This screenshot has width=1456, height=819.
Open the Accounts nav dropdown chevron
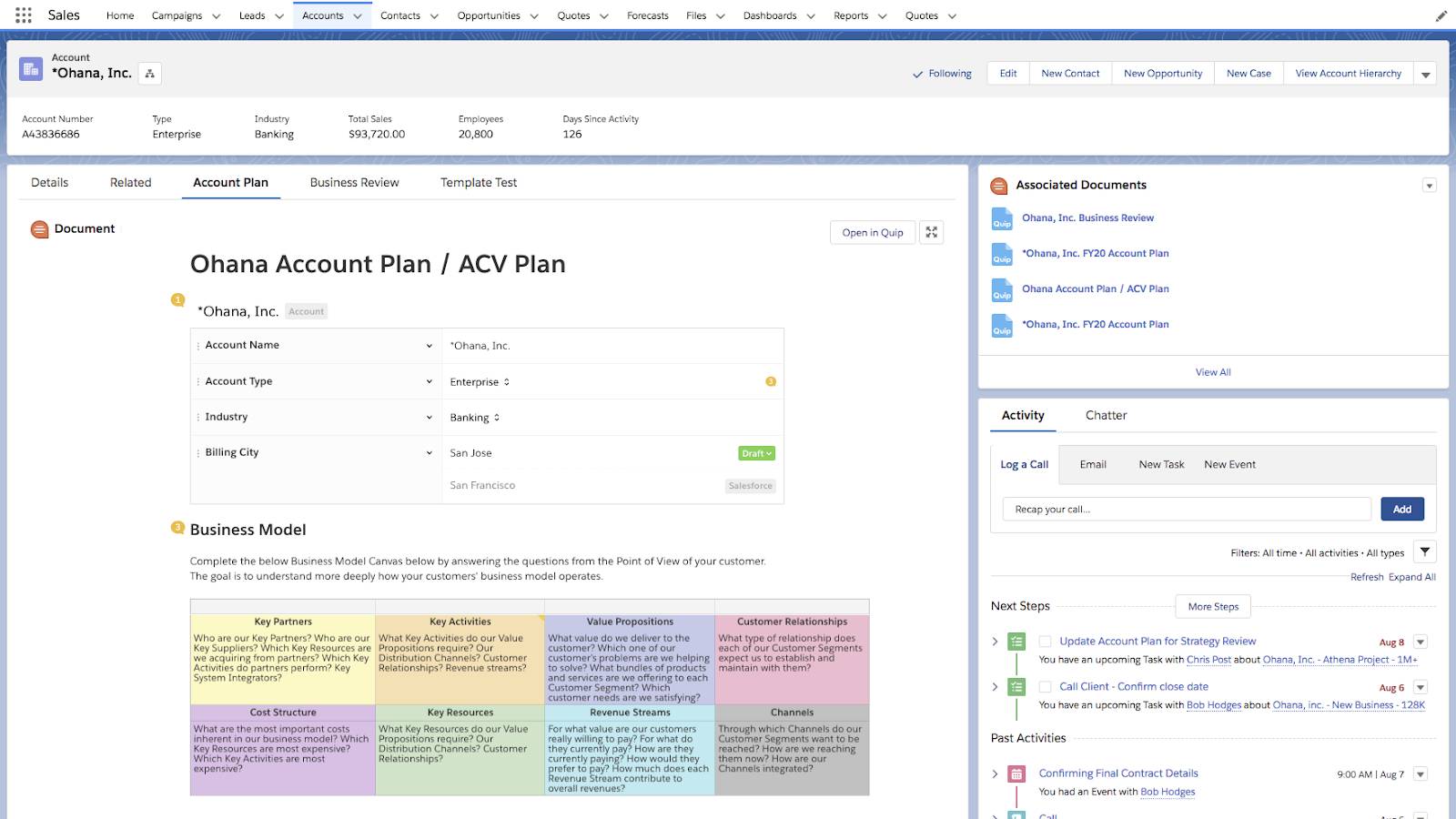357,16
